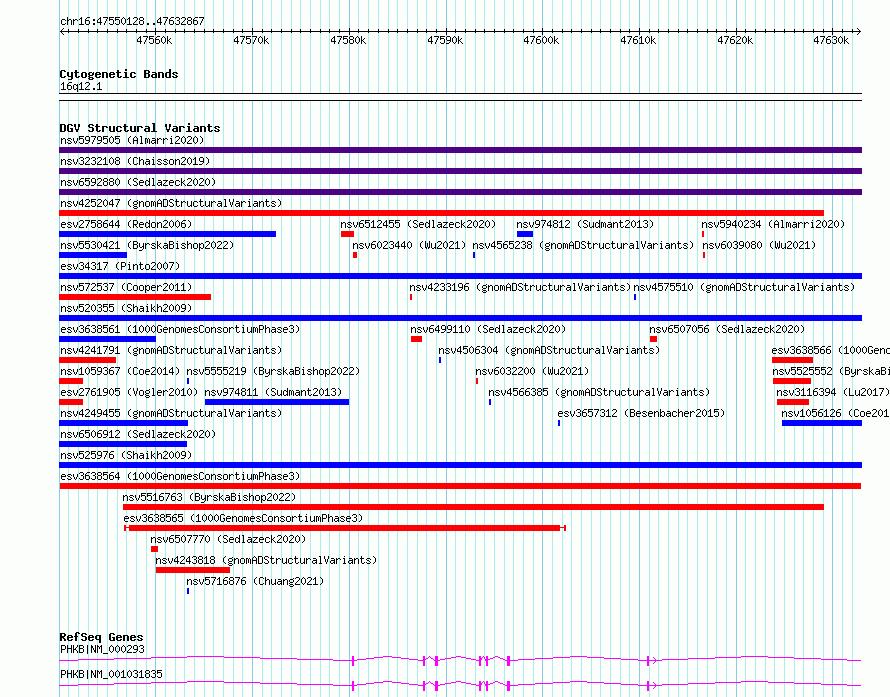Click the nsv6023440 (Wu2021) label
890x697 pixels.
coord(409,245)
